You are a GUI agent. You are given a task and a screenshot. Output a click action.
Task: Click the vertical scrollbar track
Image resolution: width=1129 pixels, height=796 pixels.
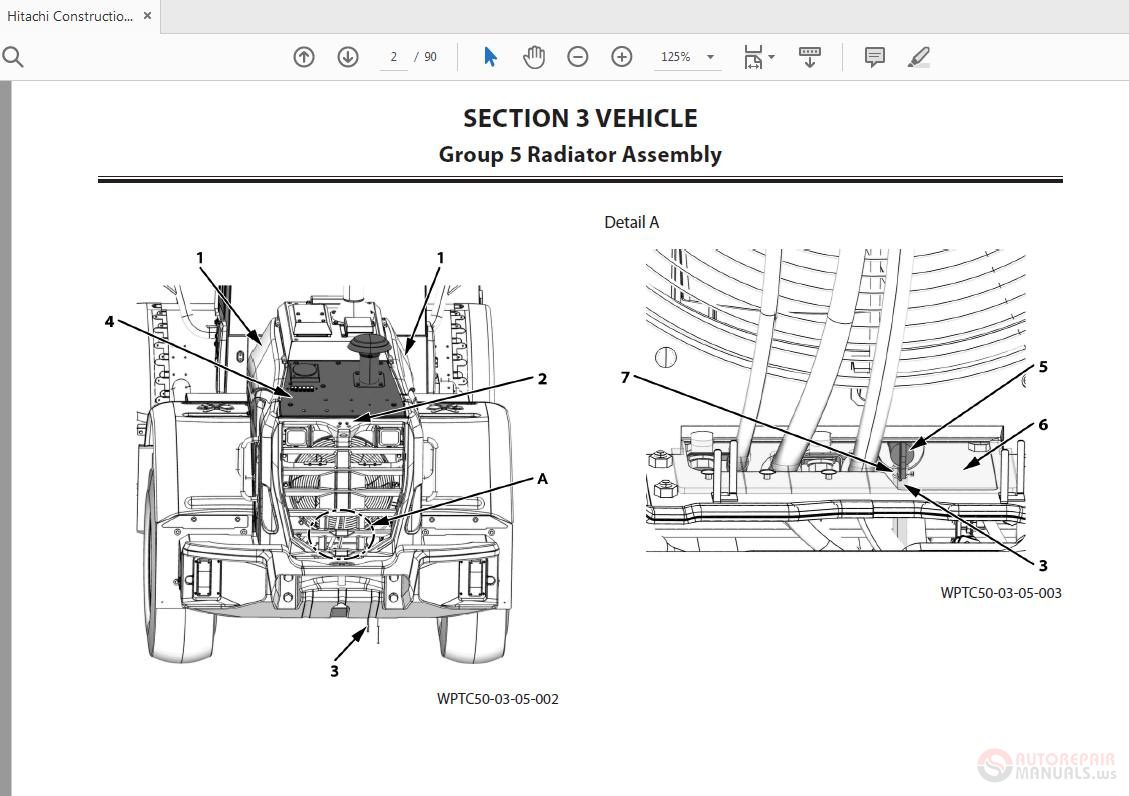tap(1122, 400)
